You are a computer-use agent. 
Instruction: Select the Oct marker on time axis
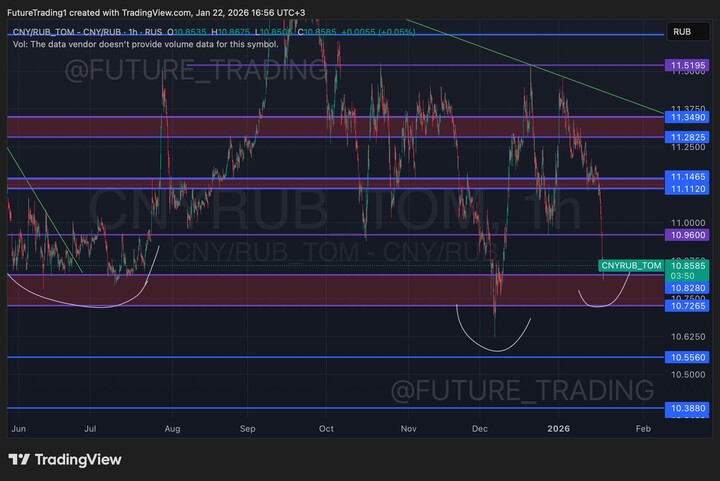(326, 427)
